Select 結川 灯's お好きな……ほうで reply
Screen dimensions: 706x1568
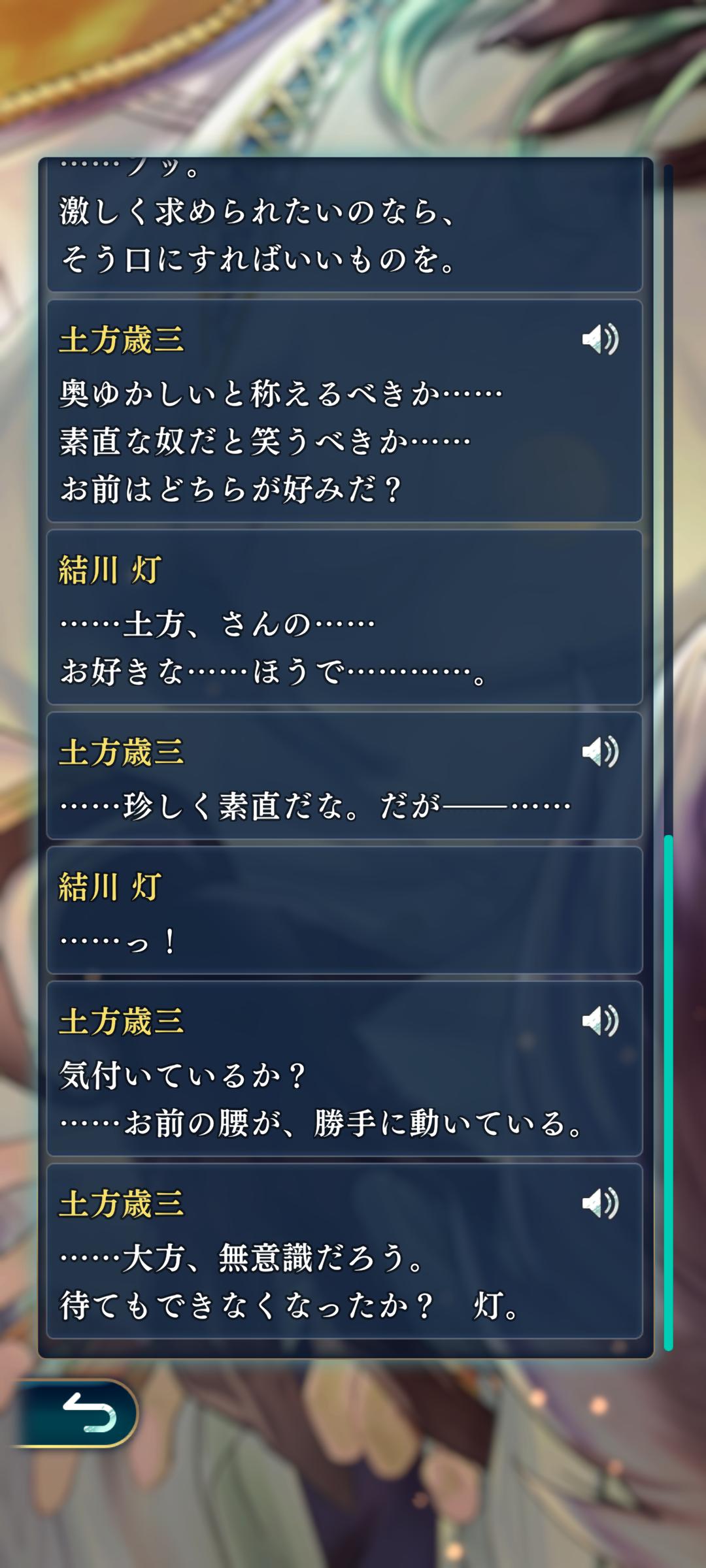click(x=345, y=617)
